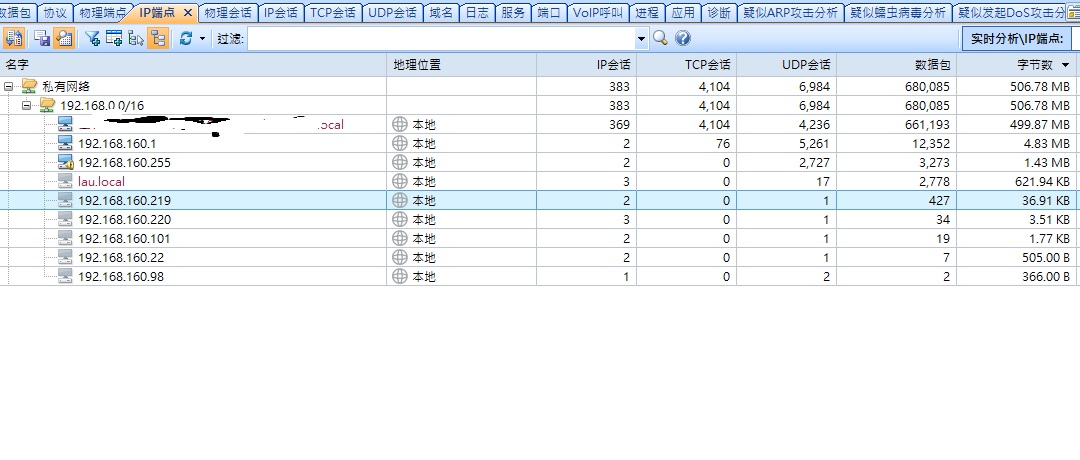Open the filter field history dropdown
Screen dimensions: 1080x460
pos(642,39)
